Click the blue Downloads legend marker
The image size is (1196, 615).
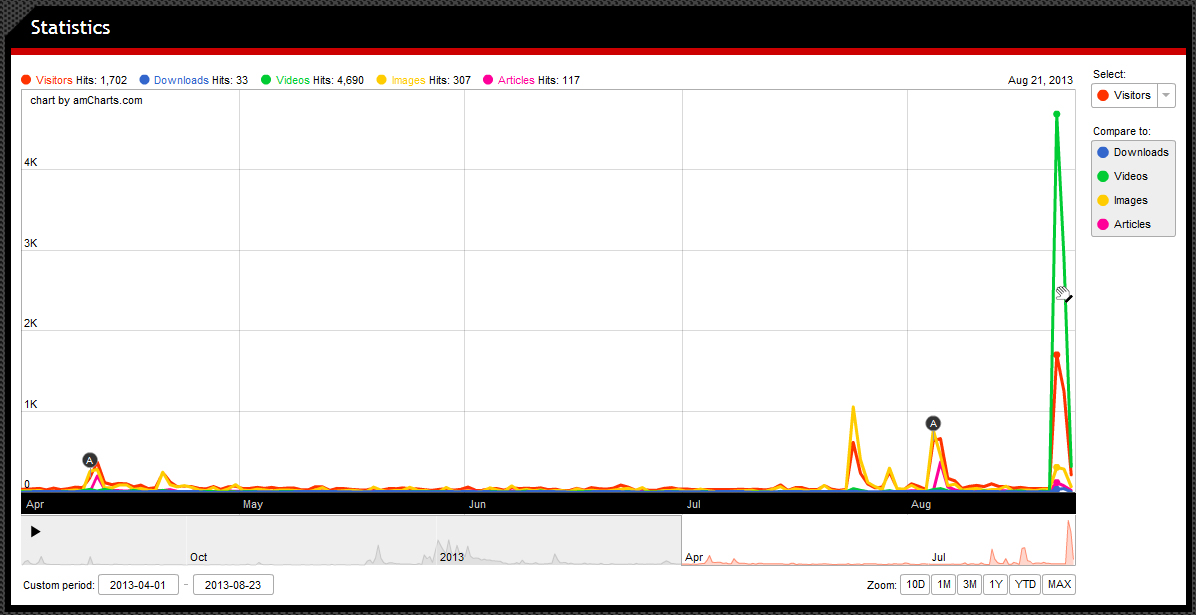coord(144,79)
